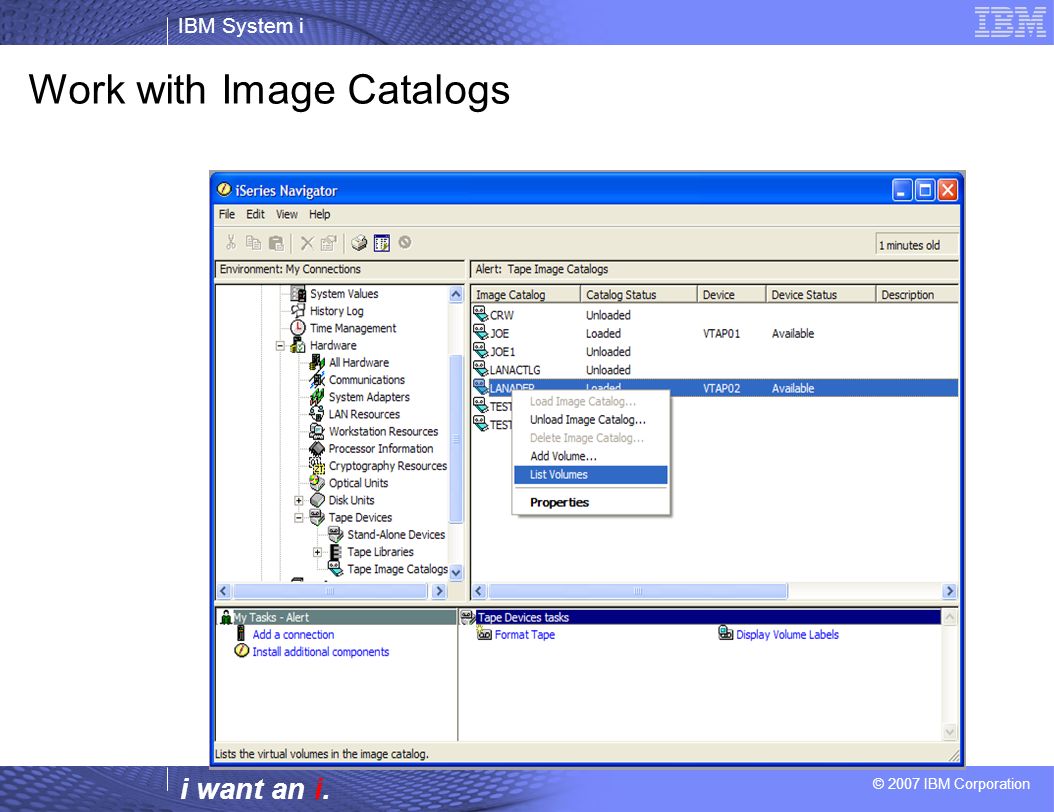
Task: Click the Cut scissors toolbar icon
Action: 231,243
